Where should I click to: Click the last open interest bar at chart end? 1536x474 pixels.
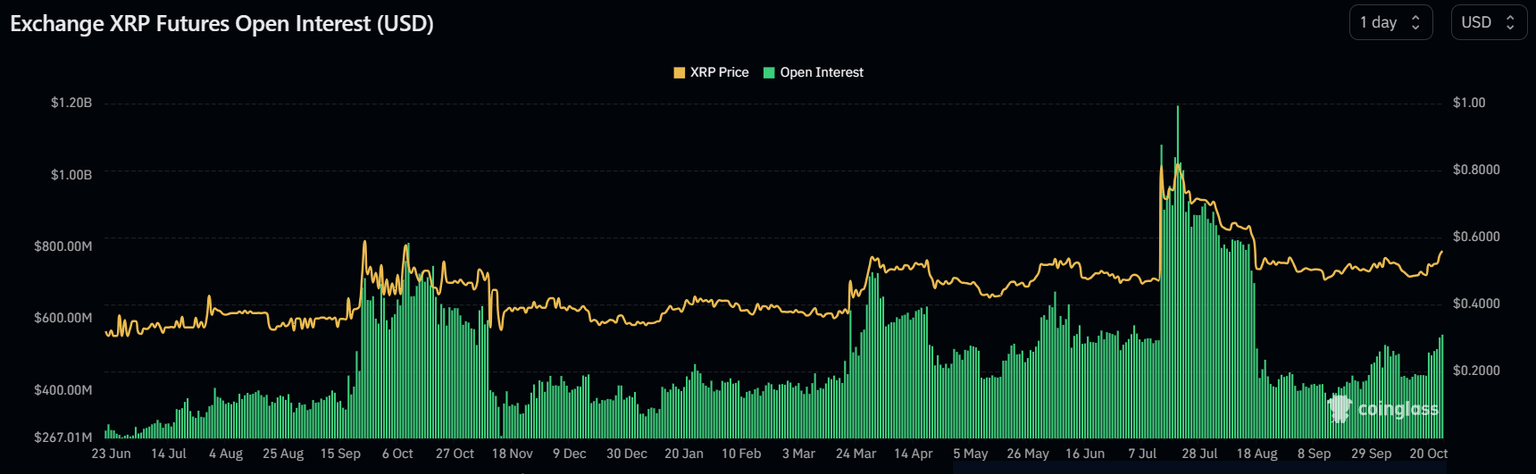click(1442, 387)
